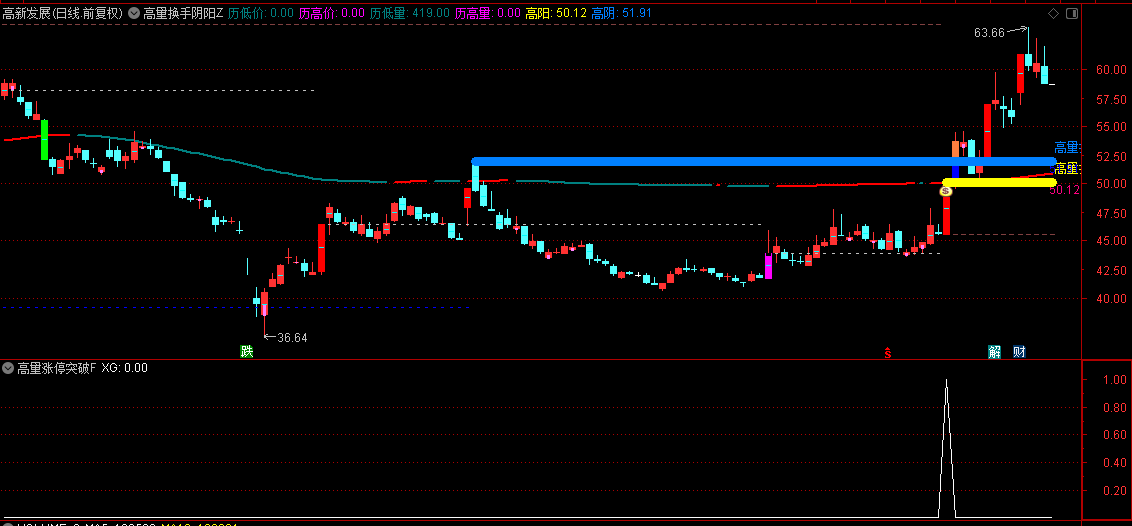This screenshot has height=526, width=1132.
Task: Click the 63.66 high price label
Action: 989,32
